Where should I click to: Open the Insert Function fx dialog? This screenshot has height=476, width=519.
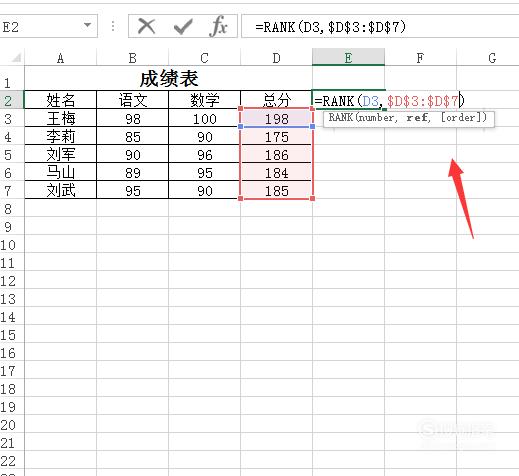click(218, 26)
